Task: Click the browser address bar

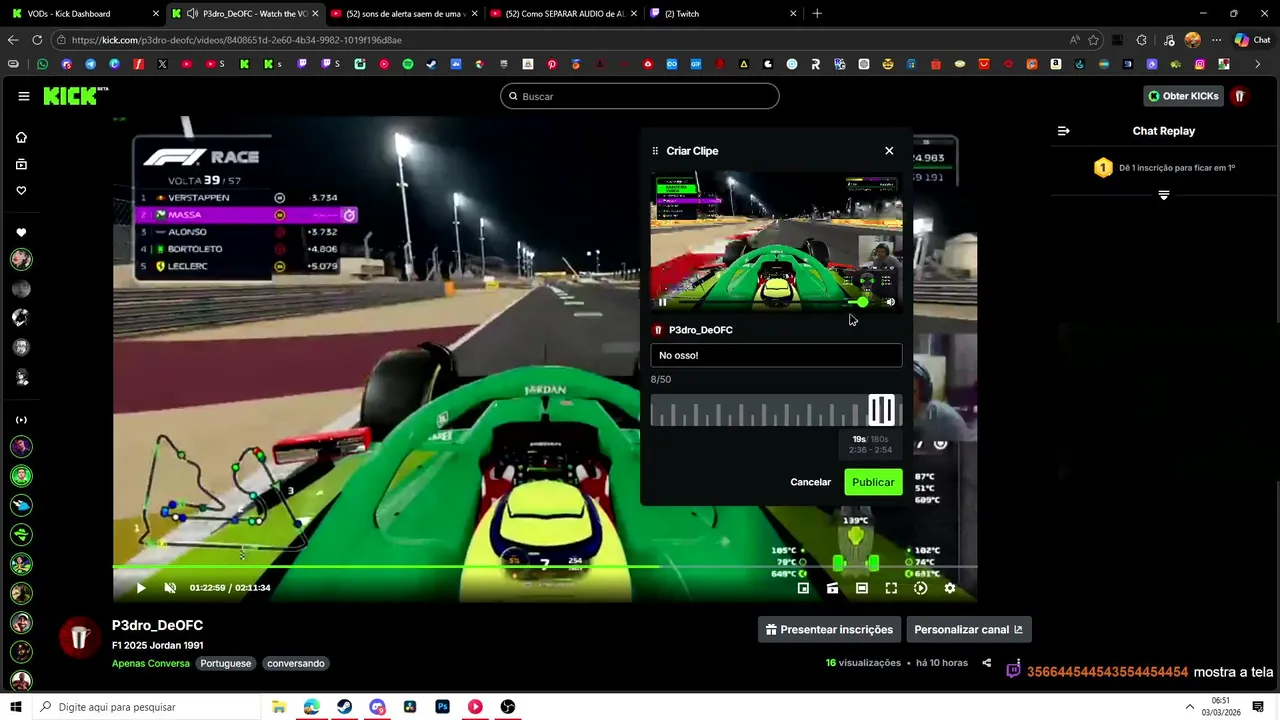Action: point(560,40)
